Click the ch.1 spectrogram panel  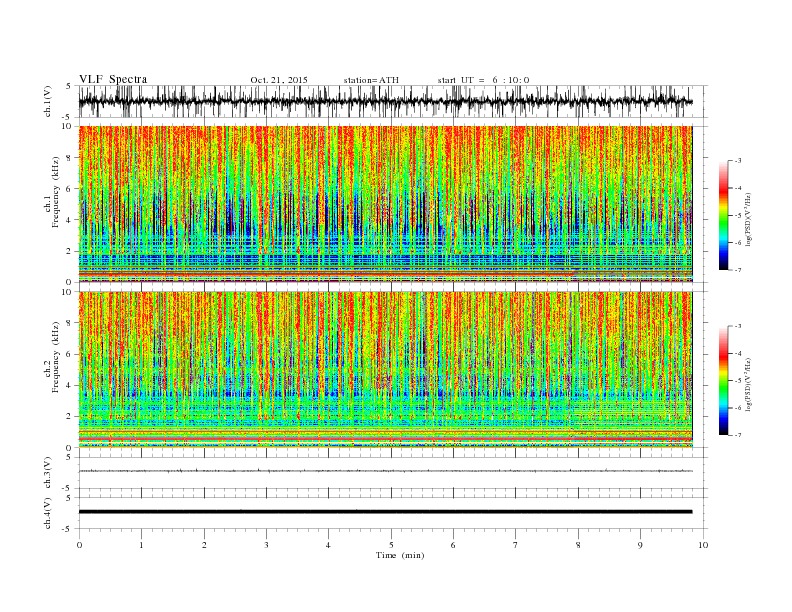tap(385, 204)
